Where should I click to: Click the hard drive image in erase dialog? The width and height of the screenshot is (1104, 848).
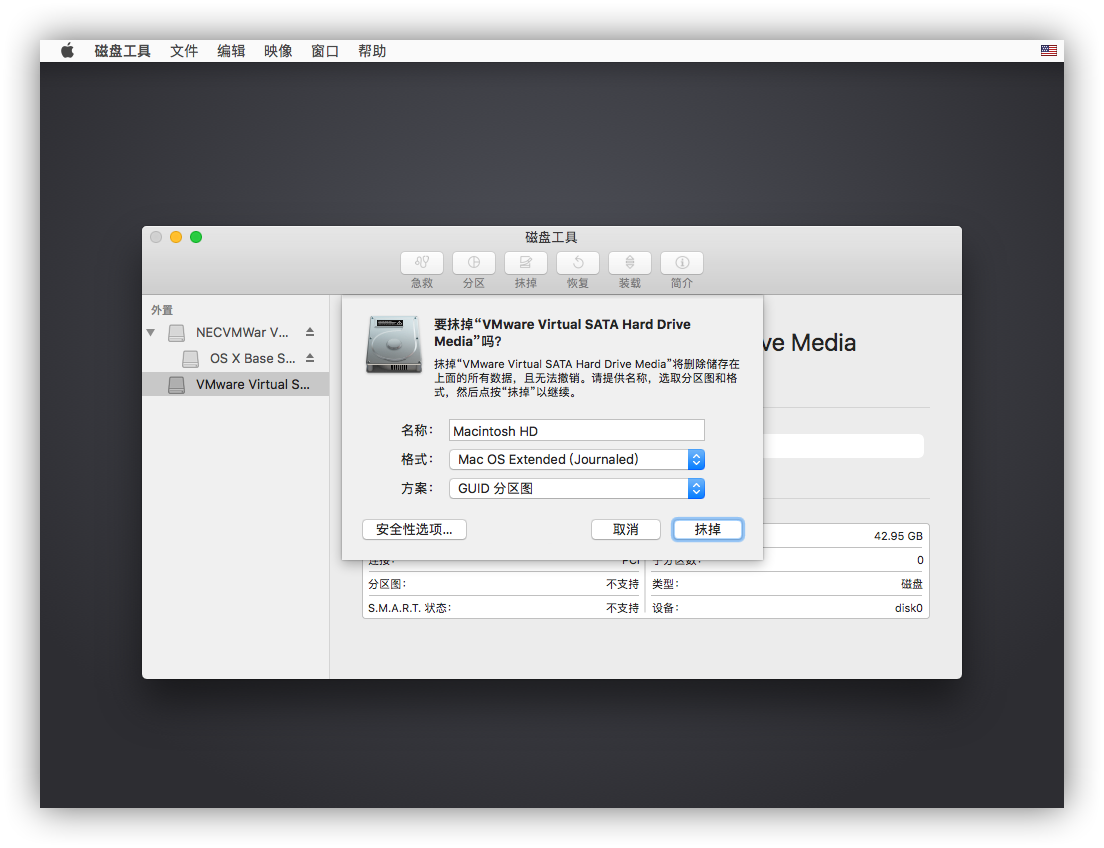pos(394,344)
